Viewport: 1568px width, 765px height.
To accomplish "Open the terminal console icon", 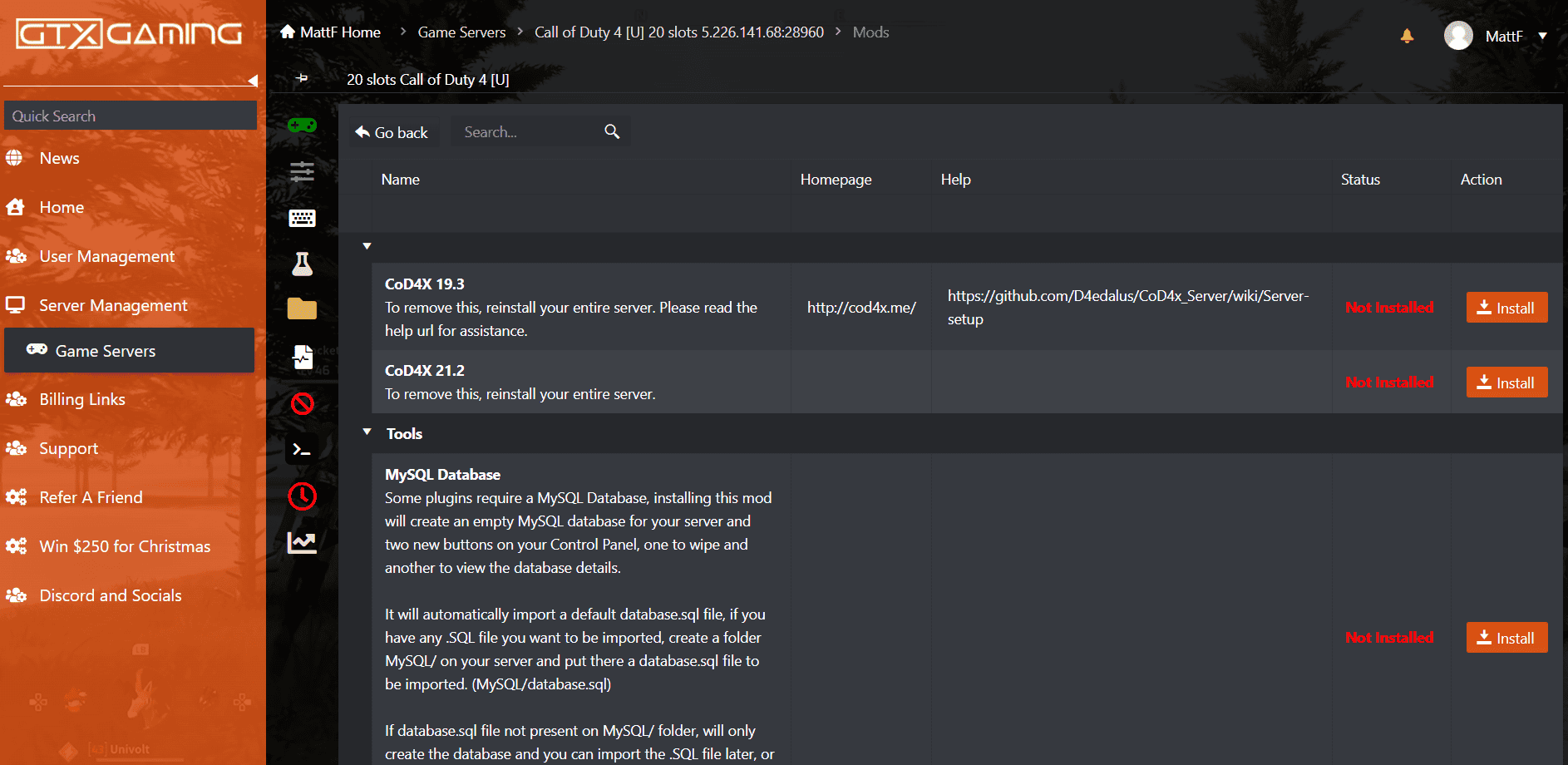I will point(302,450).
